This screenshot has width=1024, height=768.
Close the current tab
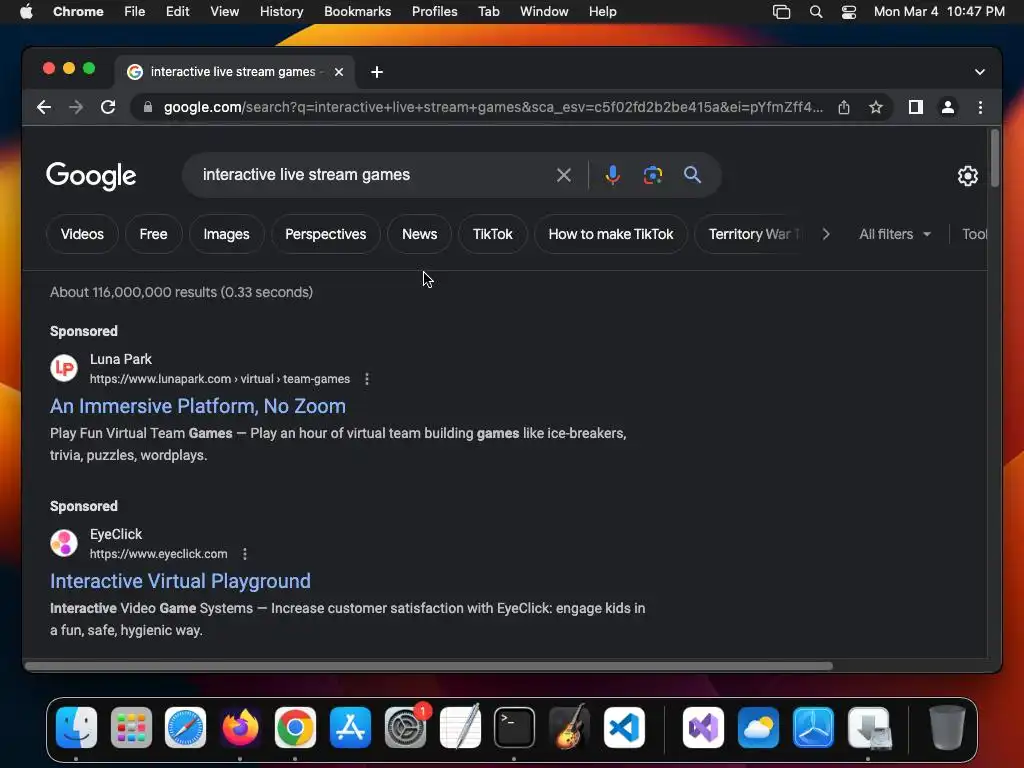[339, 72]
